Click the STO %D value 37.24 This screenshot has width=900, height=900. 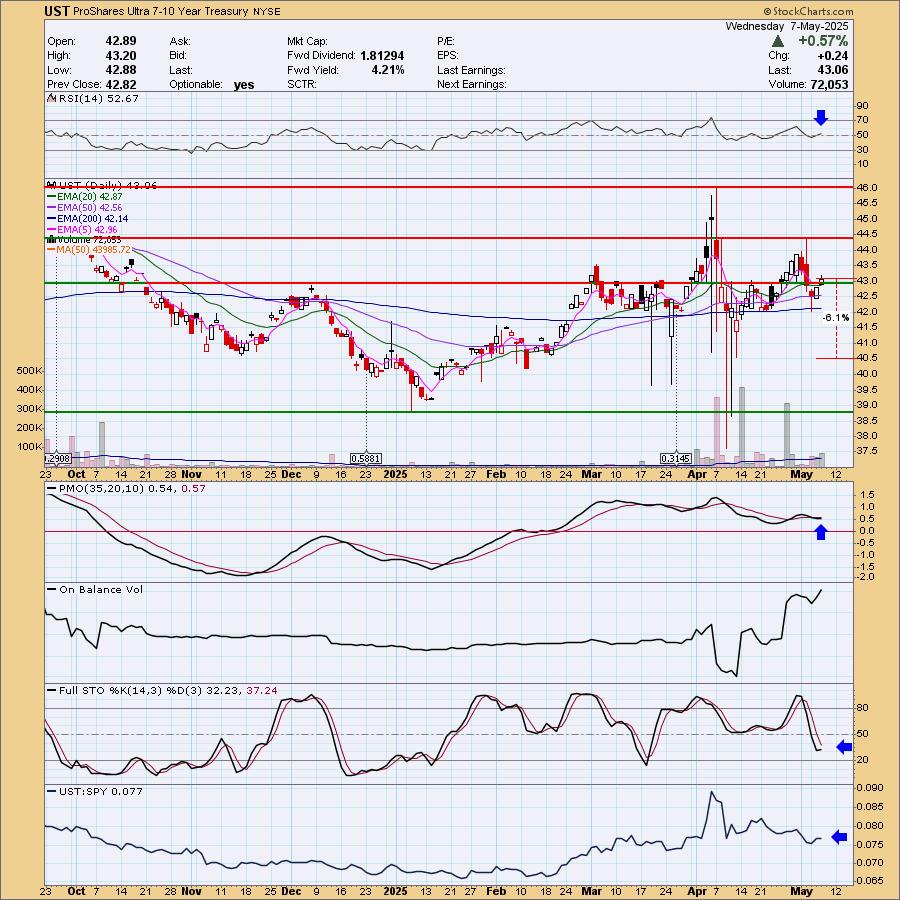(262, 690)
